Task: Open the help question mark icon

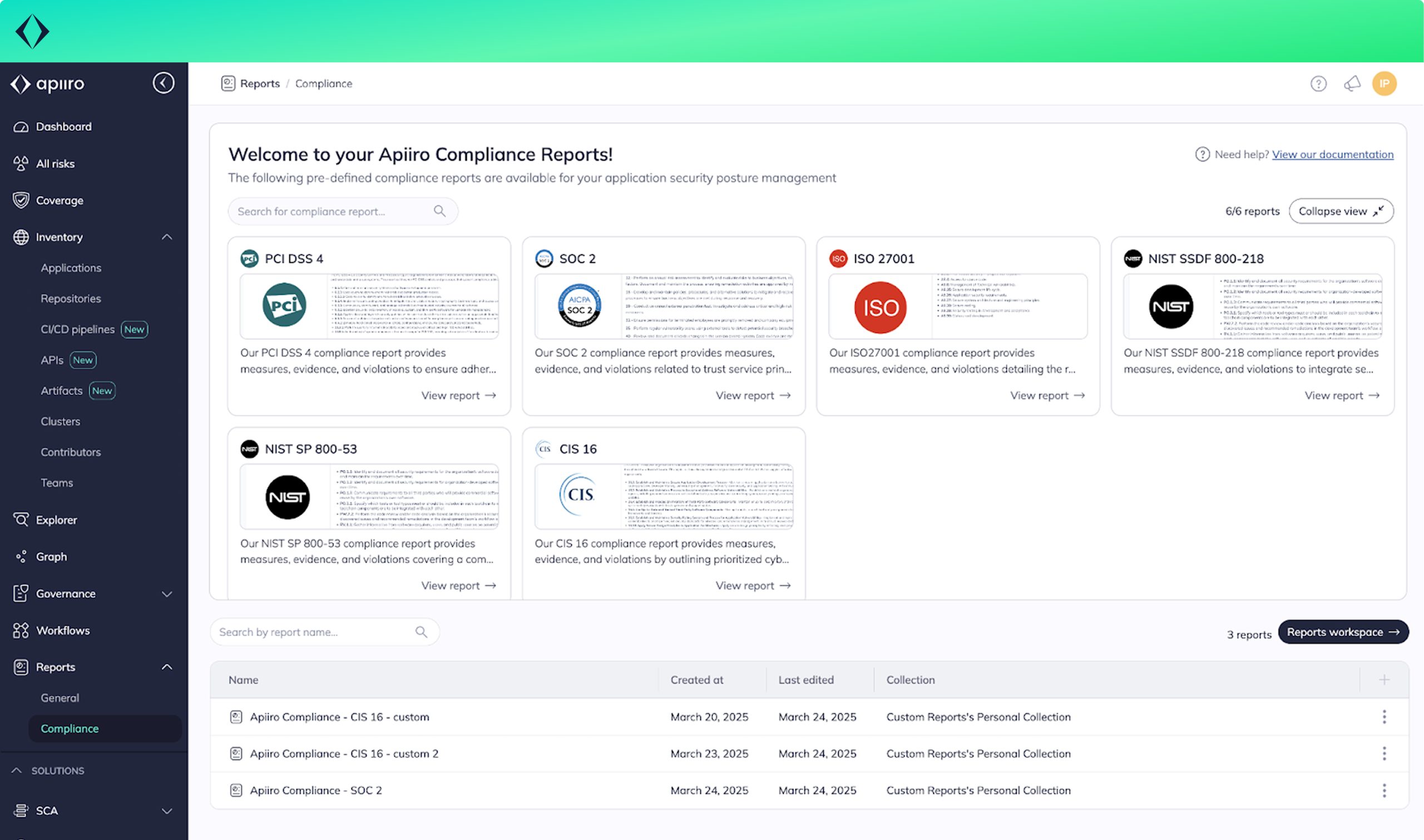Action: tap(1318, 84)
